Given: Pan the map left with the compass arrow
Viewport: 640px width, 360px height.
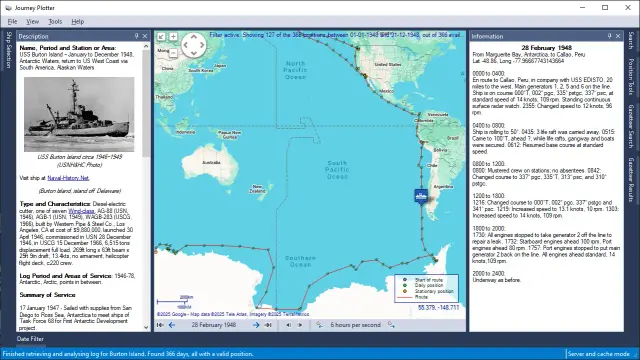Looking at the screenshot, I should [x=186, y=45].
